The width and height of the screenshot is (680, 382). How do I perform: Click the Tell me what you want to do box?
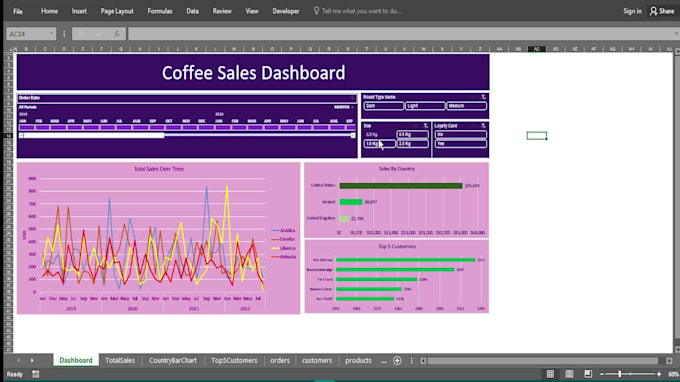(x=357, y=11)
